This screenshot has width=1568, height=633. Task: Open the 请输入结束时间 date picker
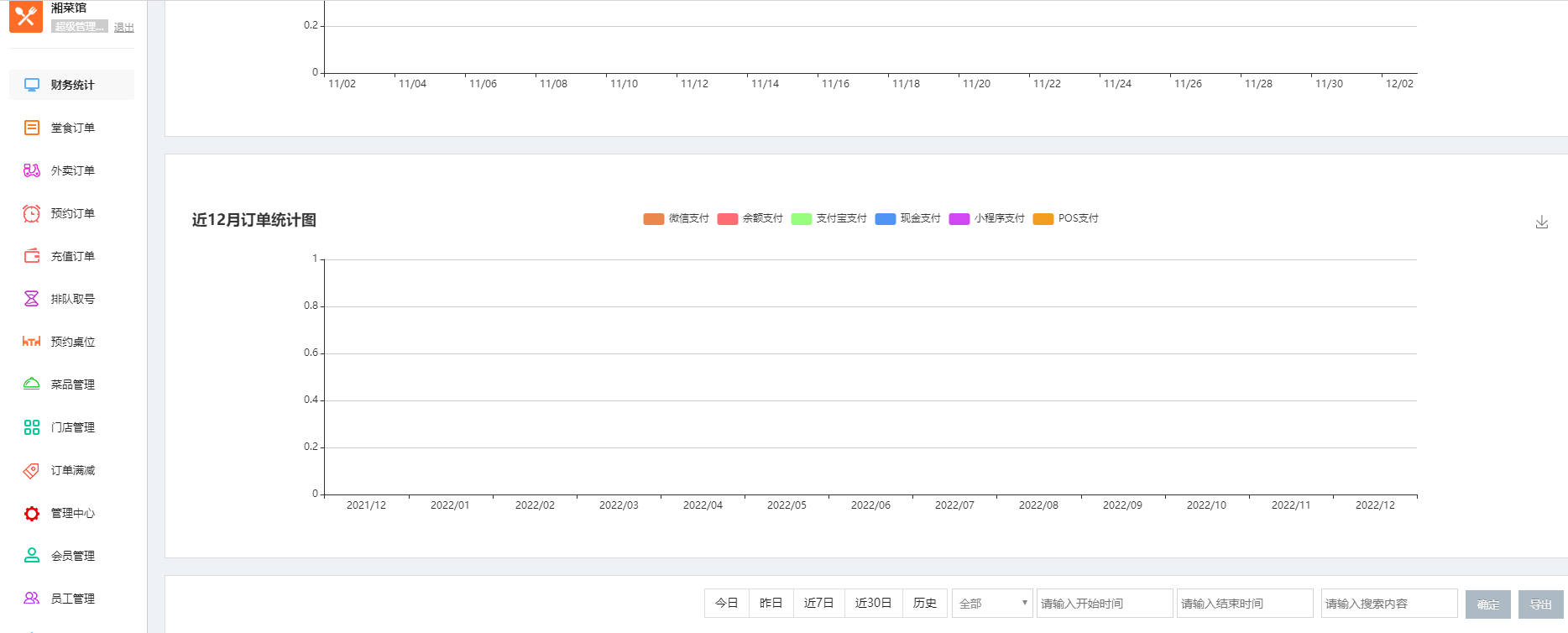(x=1244, y=604)
